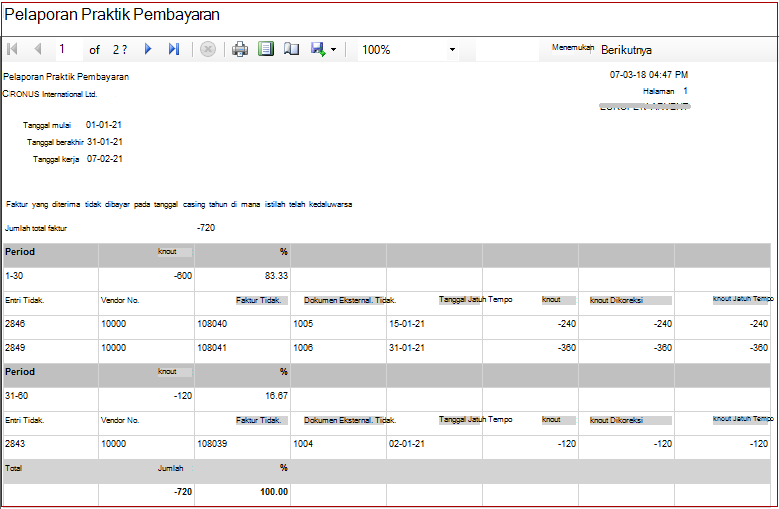
Task: Jump to the last report page
Action: [173, 49]
